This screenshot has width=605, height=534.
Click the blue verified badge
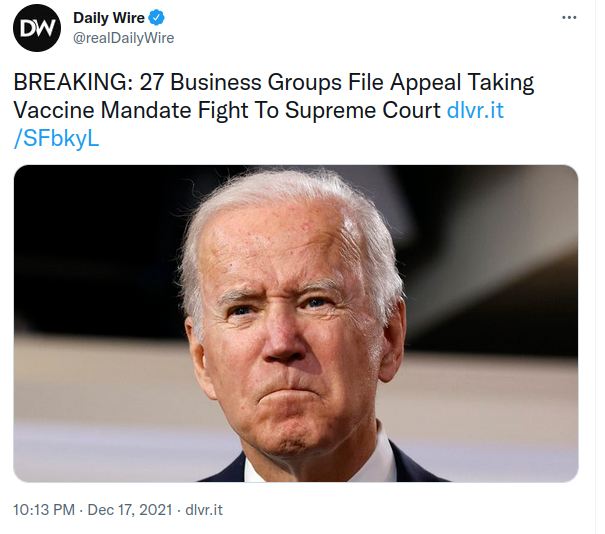pyautogui.click(x=157, y=18)
